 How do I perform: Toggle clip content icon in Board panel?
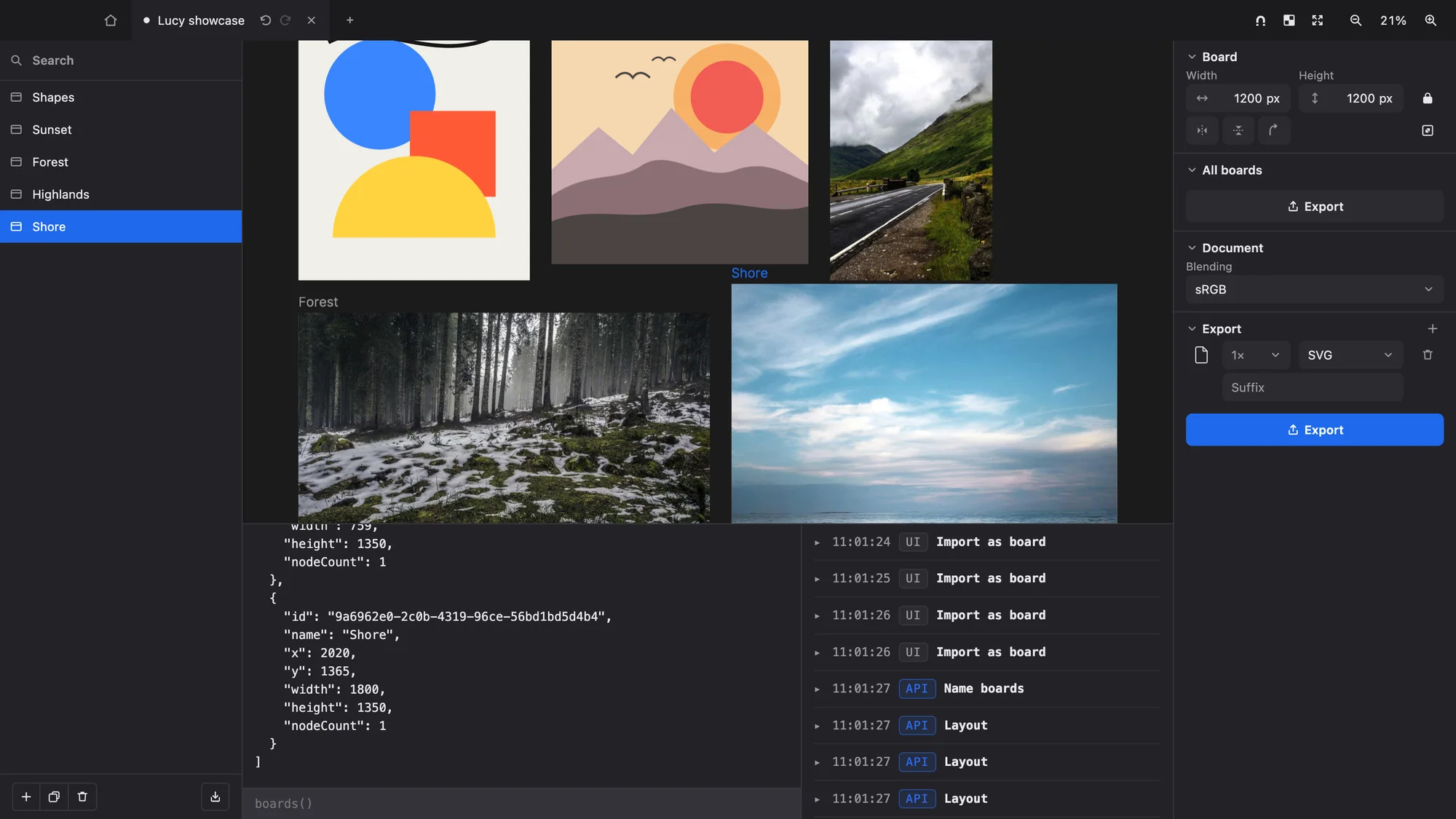coord(1428,130)
